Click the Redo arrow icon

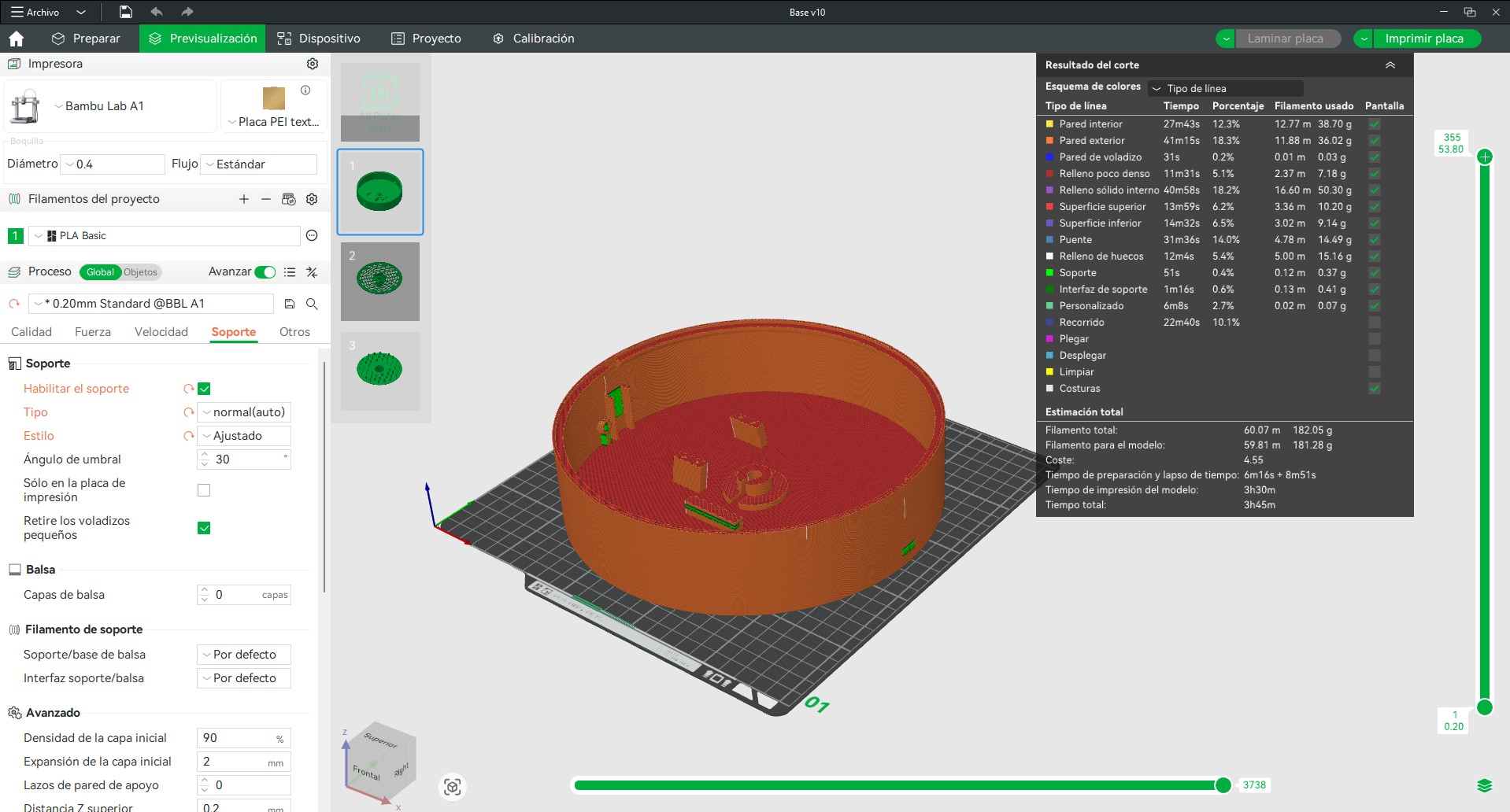[x=187, y=12]
